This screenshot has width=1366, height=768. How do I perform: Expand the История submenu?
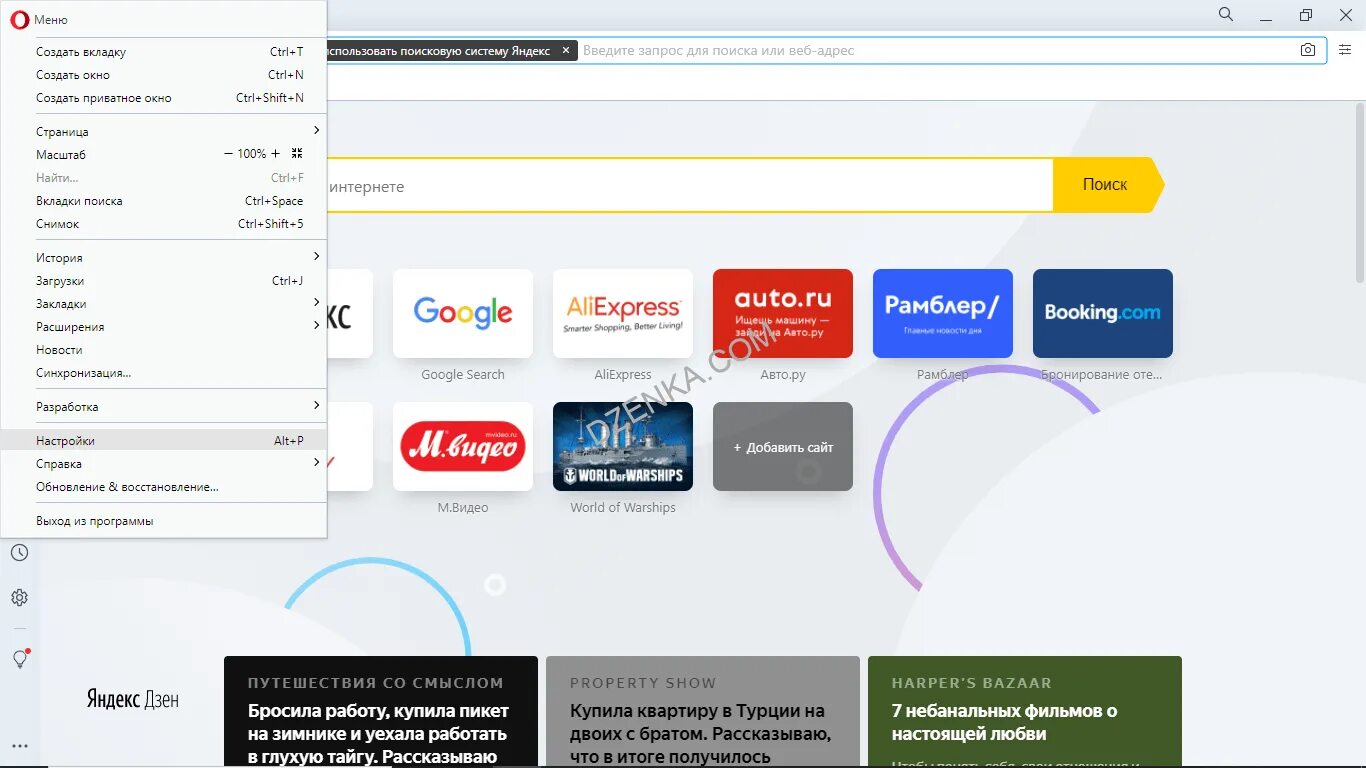pos(164,258)
